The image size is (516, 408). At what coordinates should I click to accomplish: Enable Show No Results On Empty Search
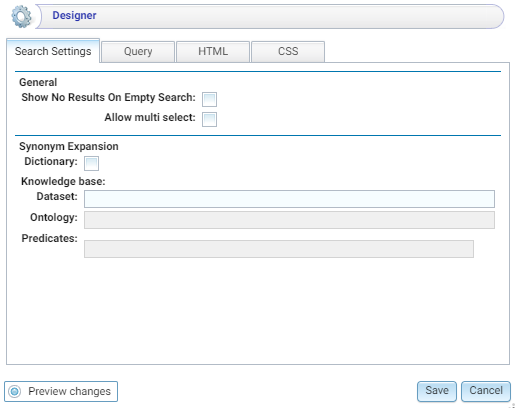click(x=209, y=99)
